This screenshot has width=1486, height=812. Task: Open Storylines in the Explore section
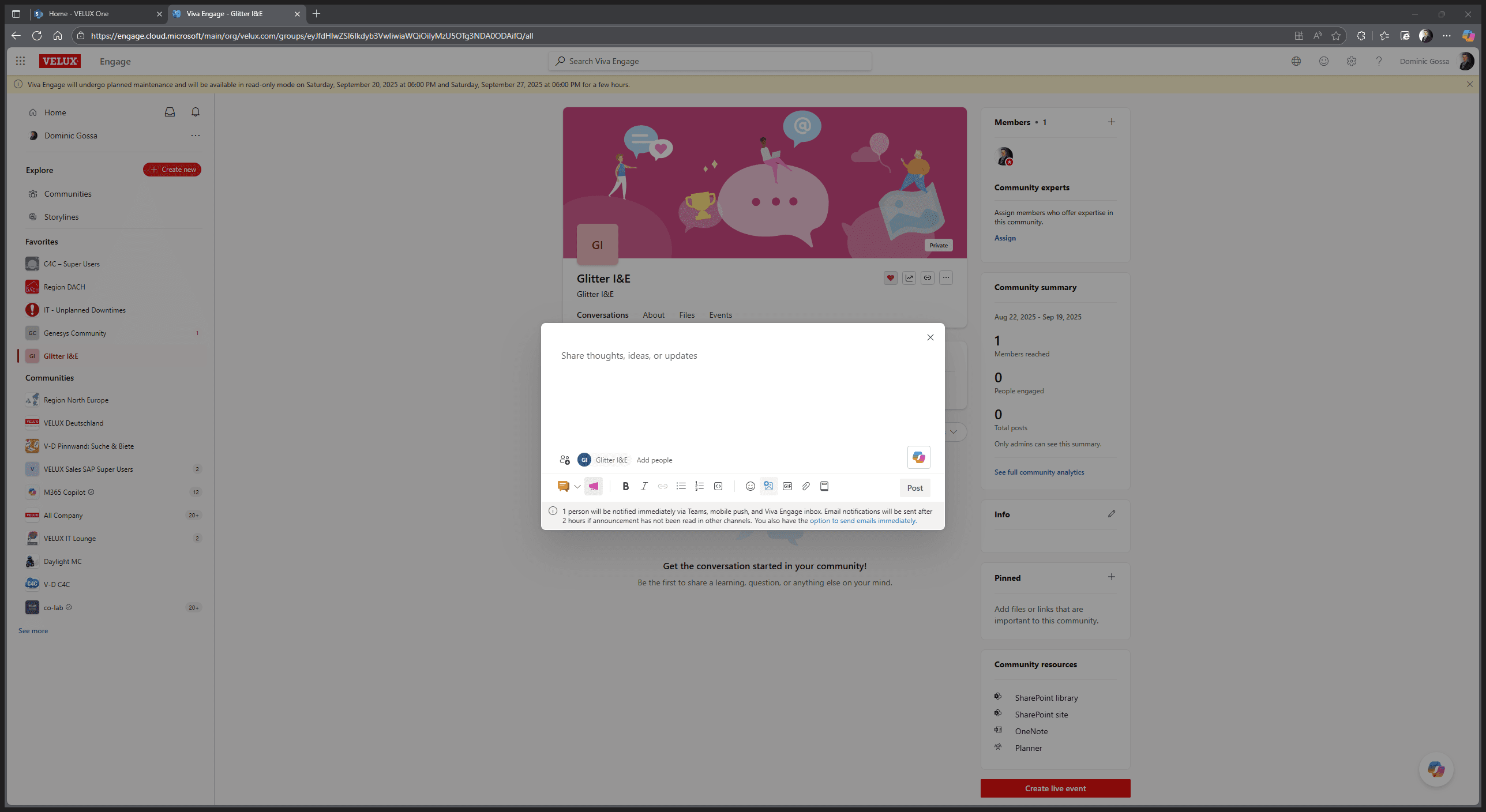(61, 217)
